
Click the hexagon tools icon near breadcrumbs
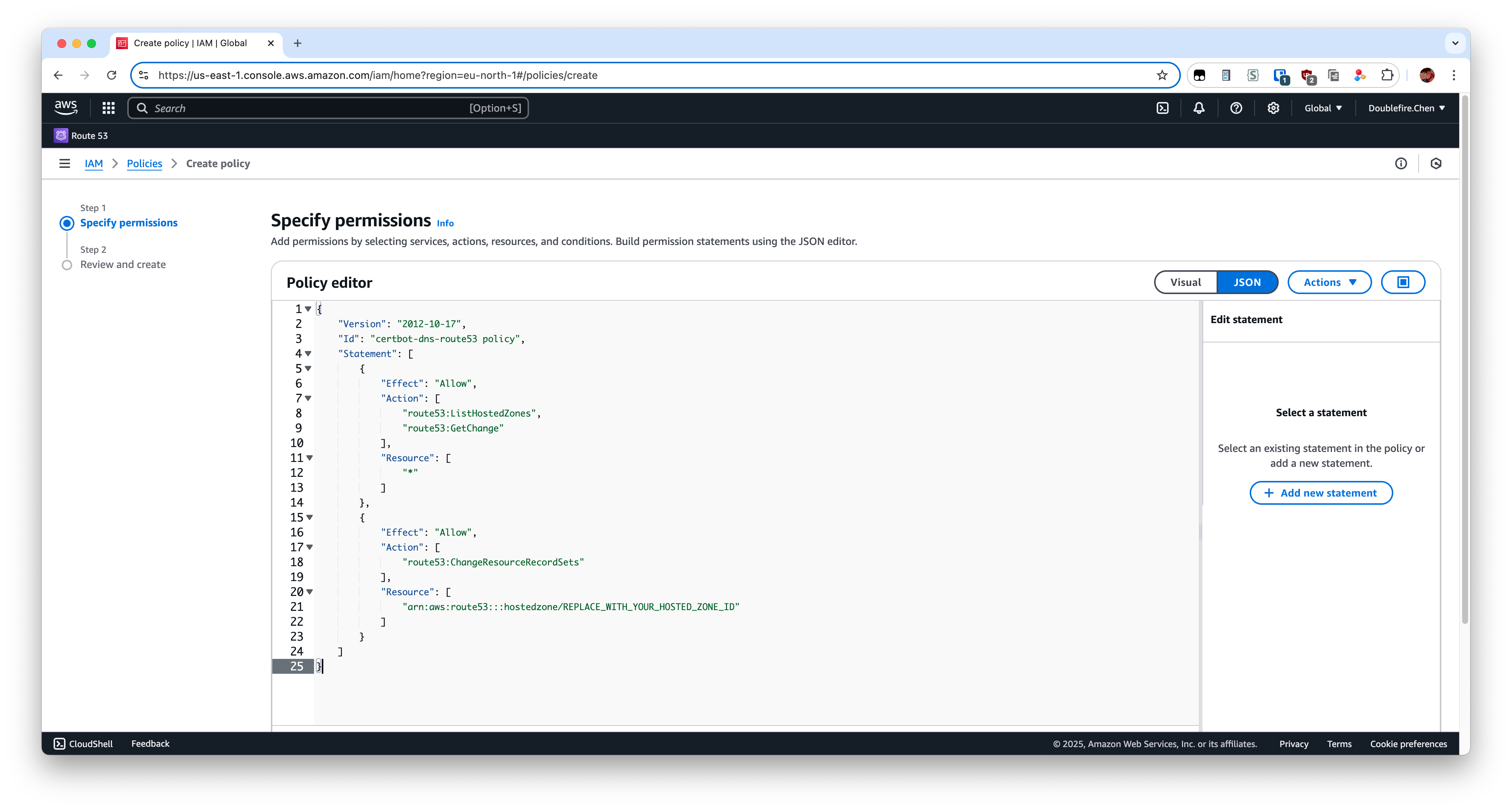[x=1436, y=163]
